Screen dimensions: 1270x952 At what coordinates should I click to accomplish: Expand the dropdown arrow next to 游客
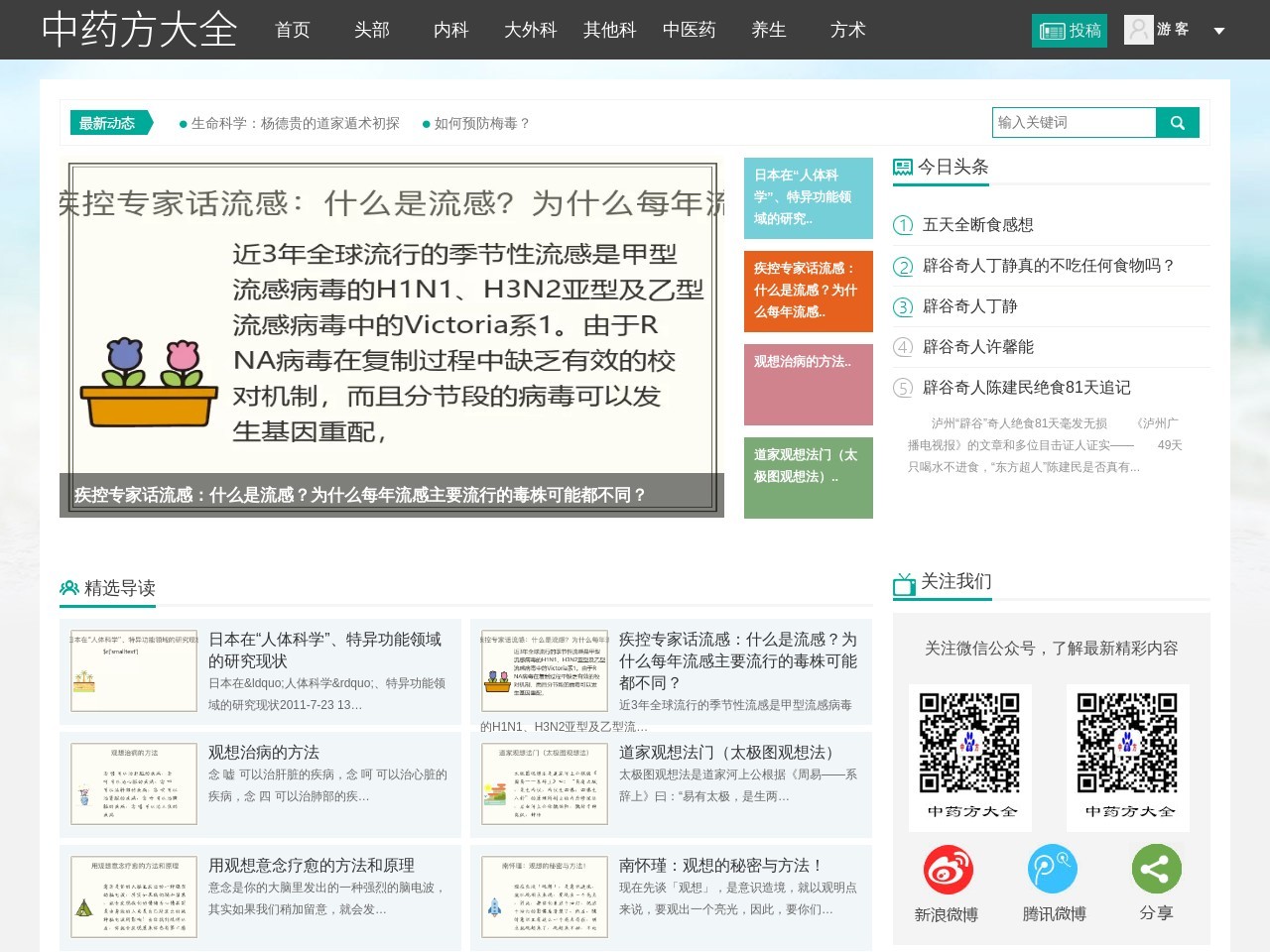(x=1219, y=31)
